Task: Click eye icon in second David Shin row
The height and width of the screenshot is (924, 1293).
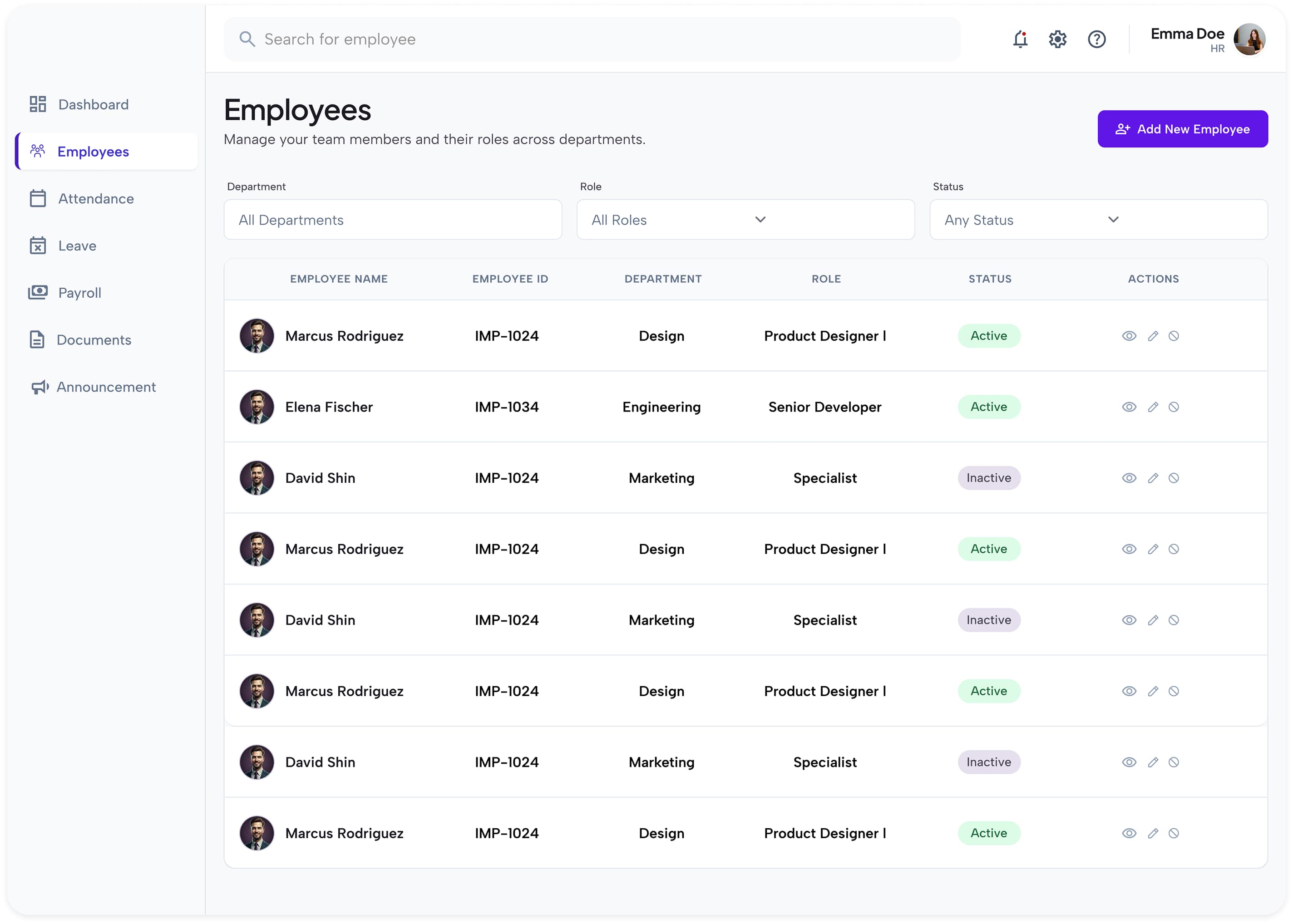Action: (x=1129, y=620)
